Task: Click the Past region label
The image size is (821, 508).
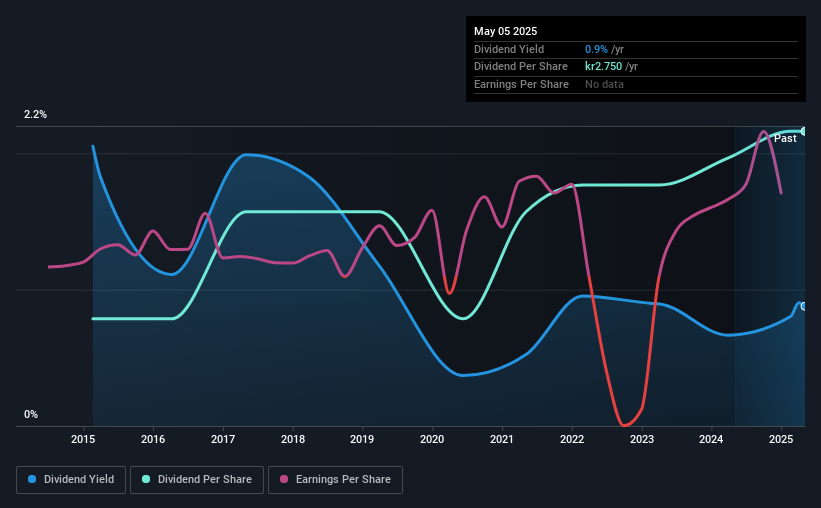Action: 785,138
